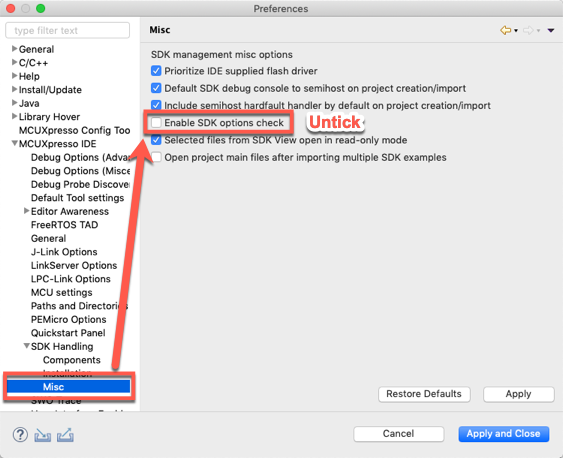Screen dimensions: 563x458
Task: Go back with the yellow arrow icon
Action: click(x=506, y=30)
